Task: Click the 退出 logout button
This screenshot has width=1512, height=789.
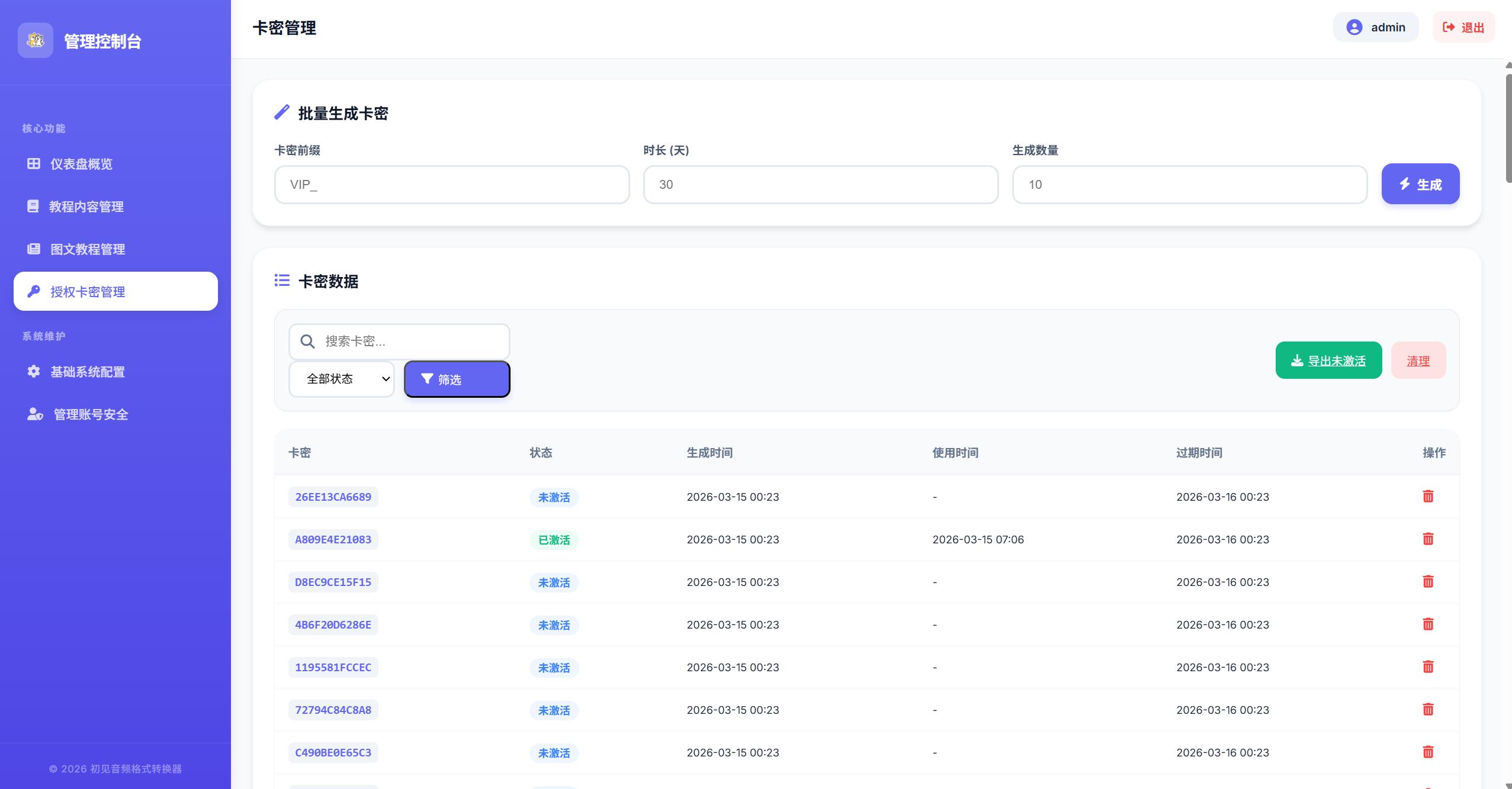Action: 1463,27
